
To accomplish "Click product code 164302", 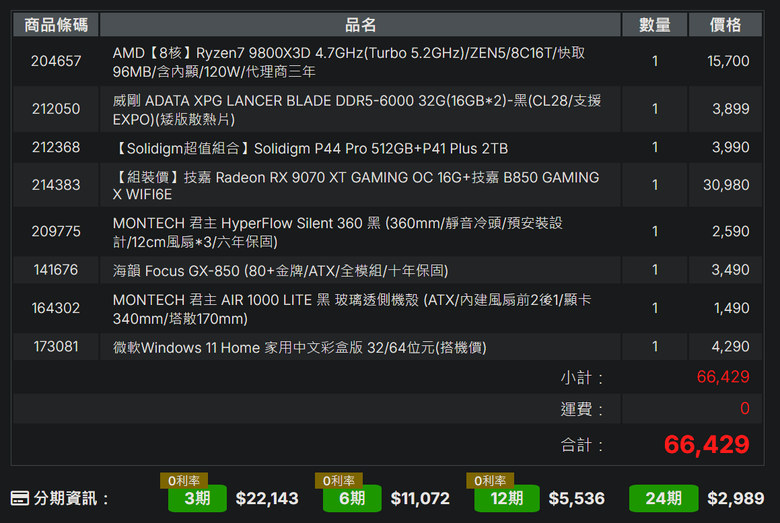I will [x=56, y=308].
